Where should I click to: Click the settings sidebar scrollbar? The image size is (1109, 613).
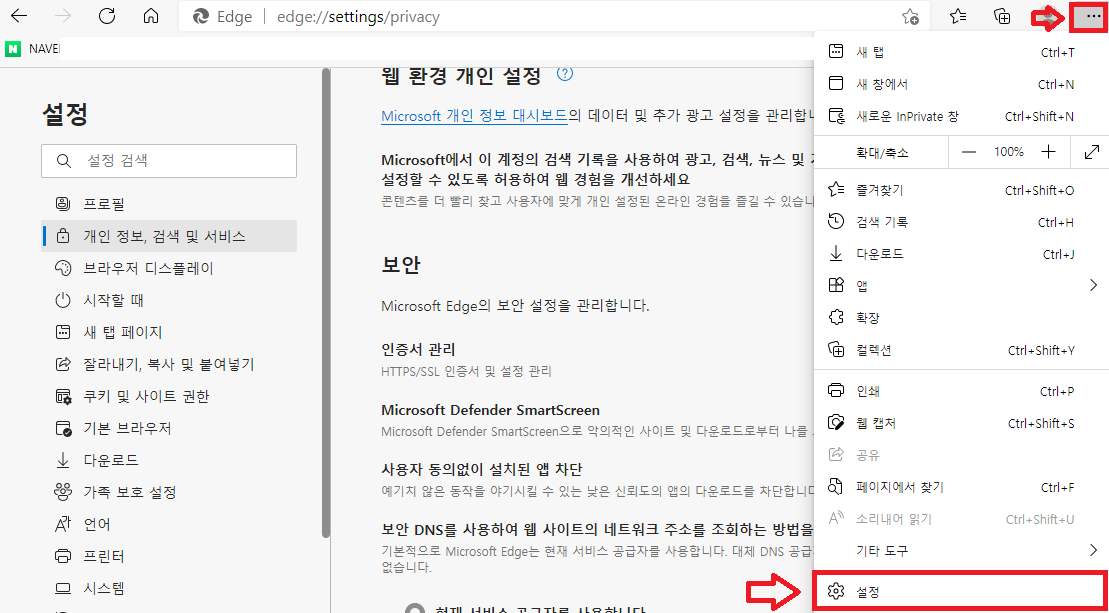coord(325,302)
